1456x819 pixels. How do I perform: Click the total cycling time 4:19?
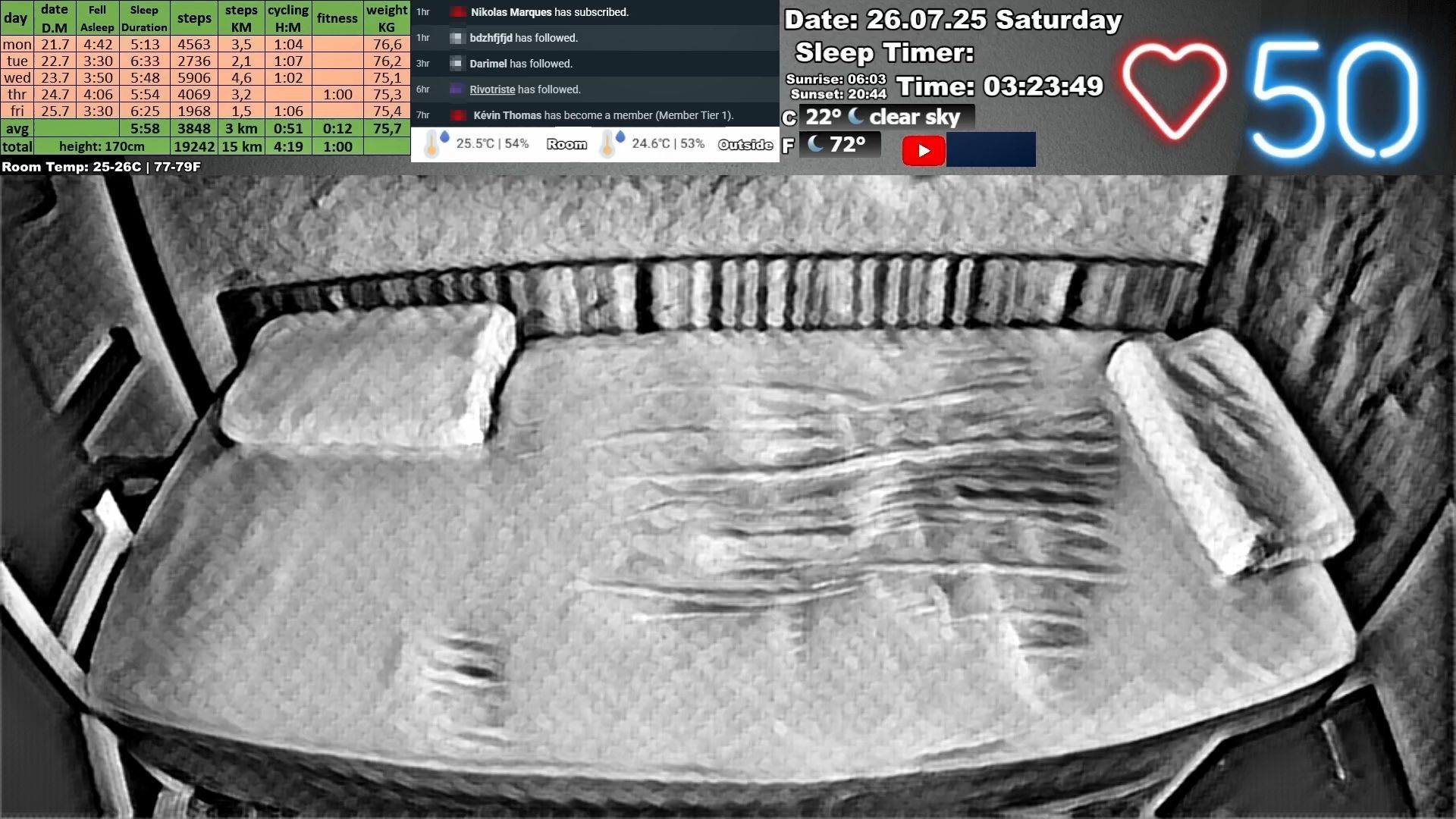[x=288, y=146]
